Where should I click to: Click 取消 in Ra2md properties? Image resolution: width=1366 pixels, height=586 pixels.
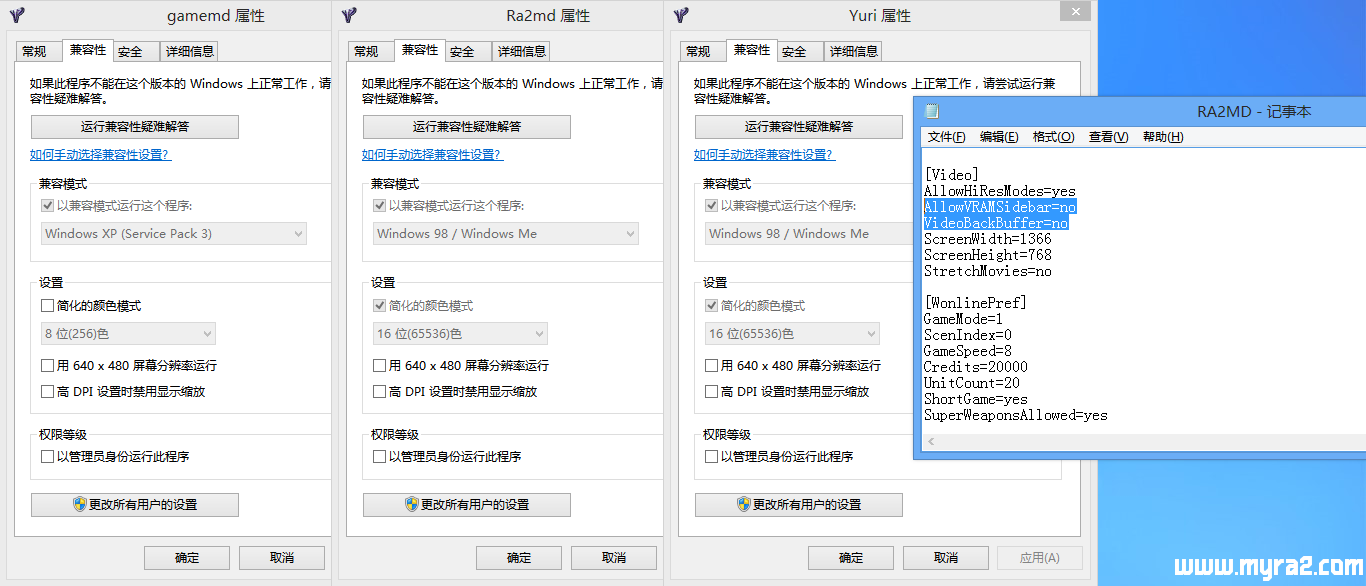614,558
